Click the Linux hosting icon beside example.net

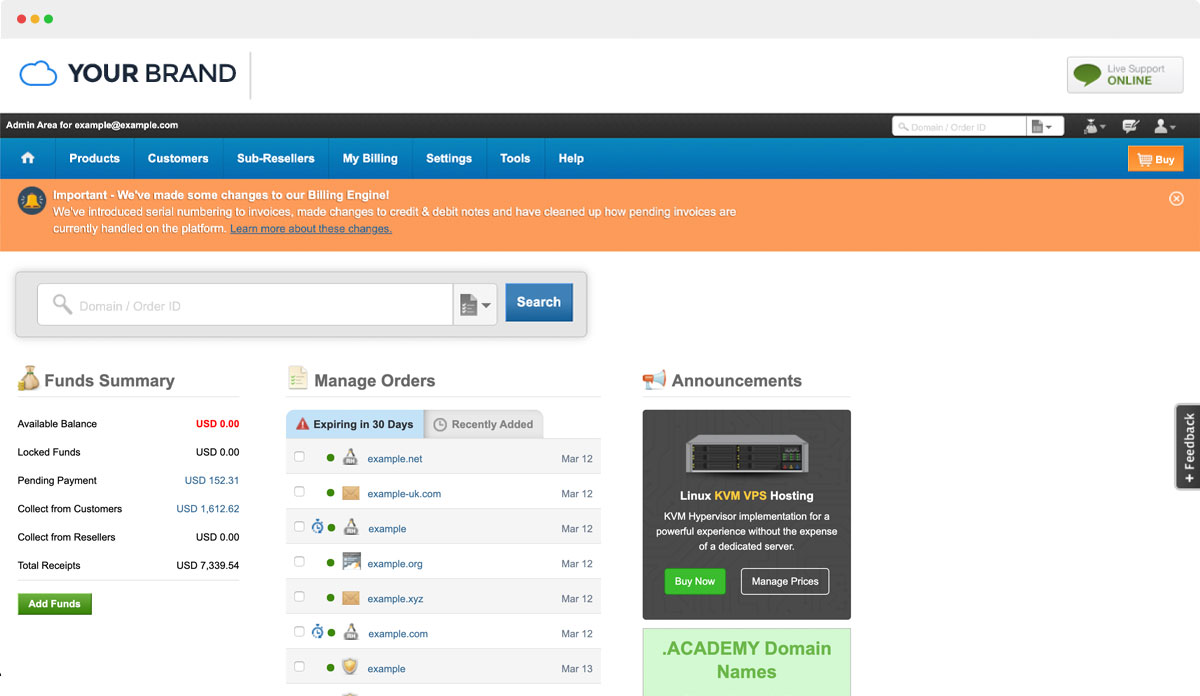(x=350, y=458)
